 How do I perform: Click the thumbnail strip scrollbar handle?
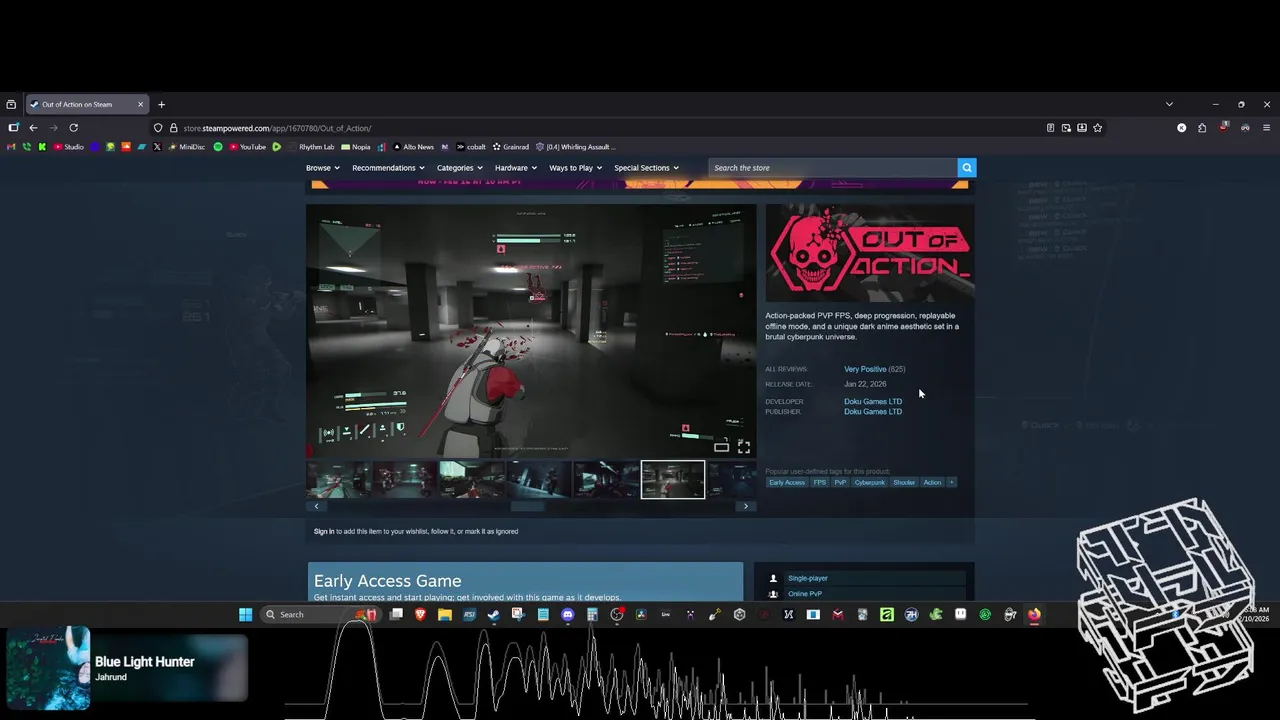528,506
